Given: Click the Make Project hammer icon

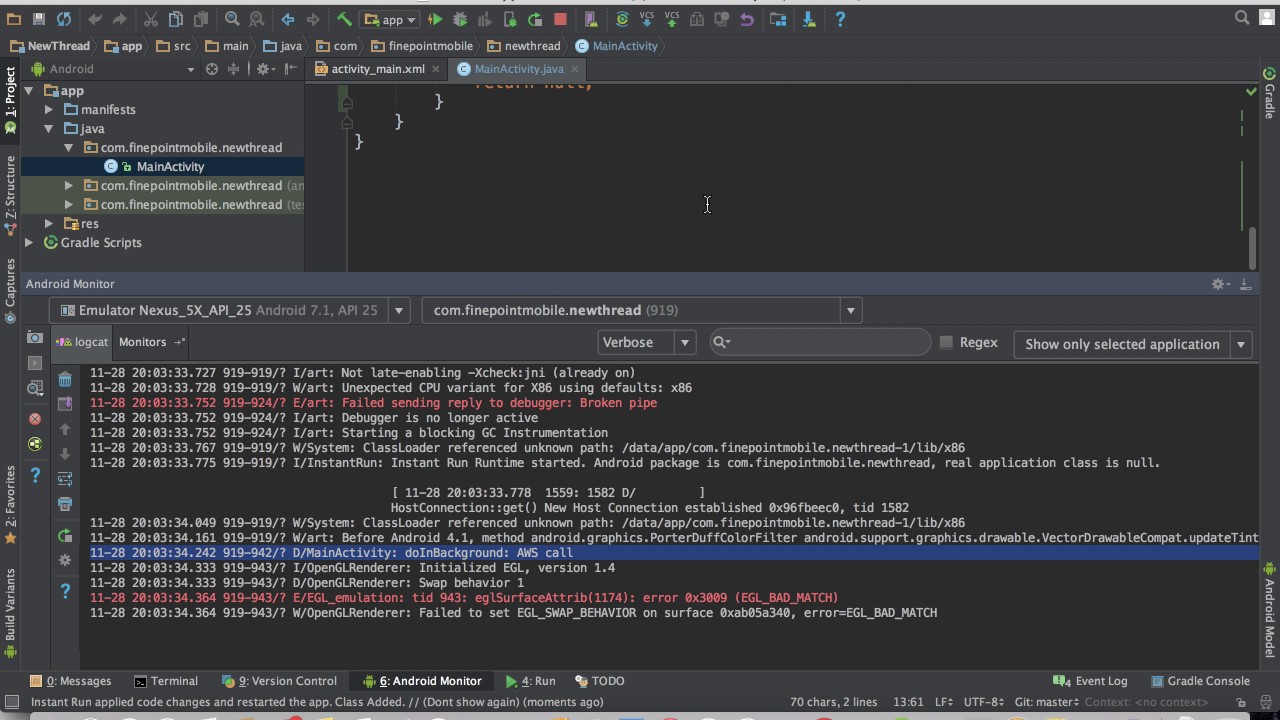Looking at the screenshot, I should pos(344,19).
